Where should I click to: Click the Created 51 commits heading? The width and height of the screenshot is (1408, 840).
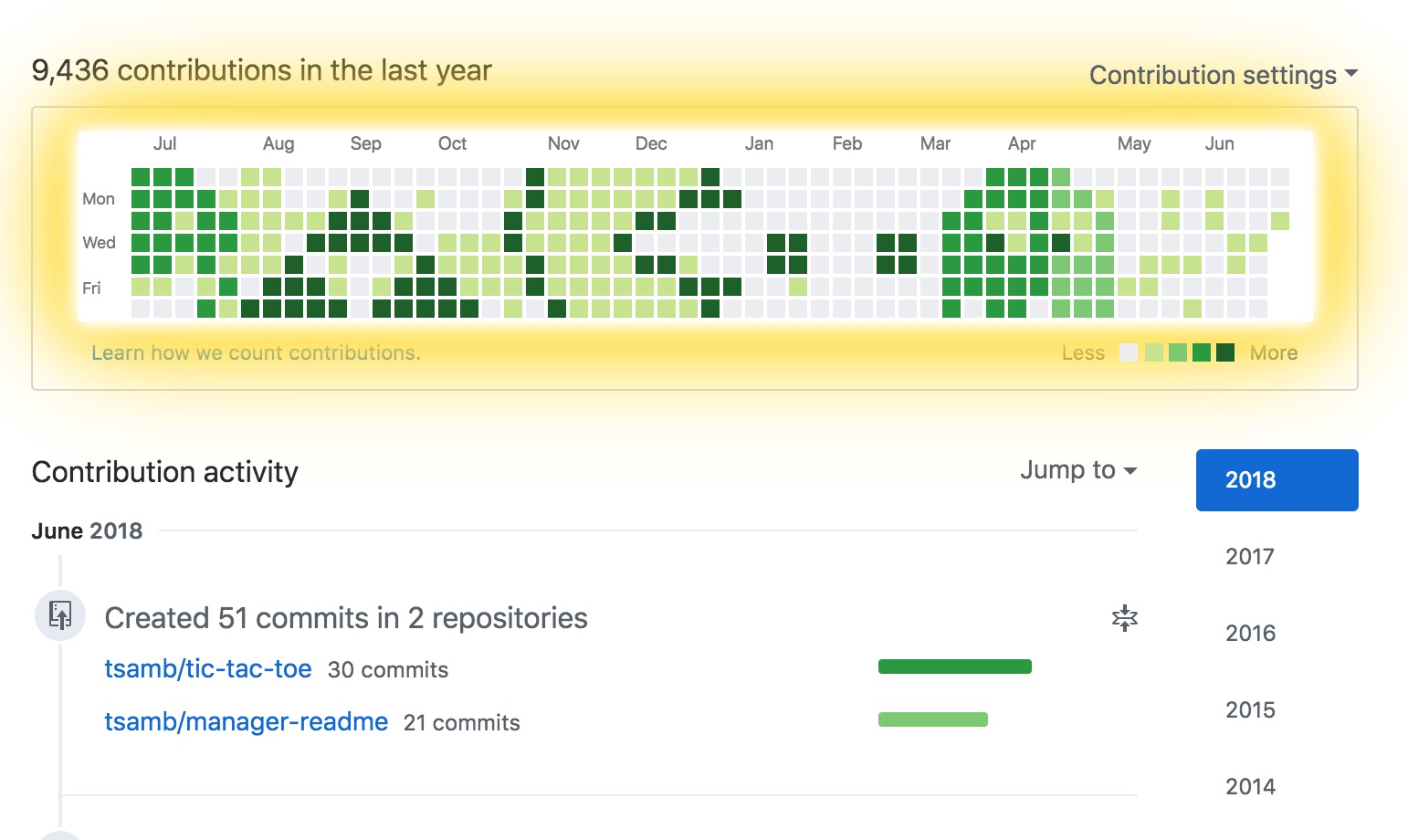(346, 618)
